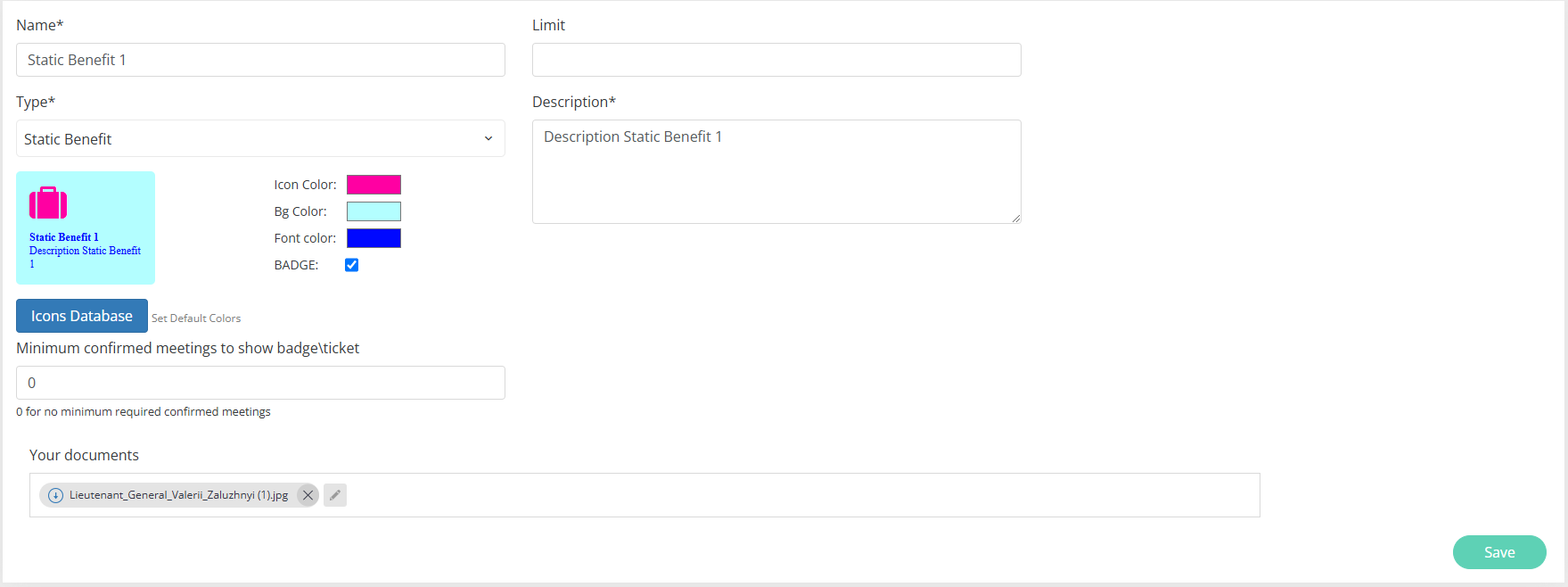Select the minimum confirmed meetings field
Image resolution: width=1568 pixels, height=587 pixels.
(x=260, y=383)
